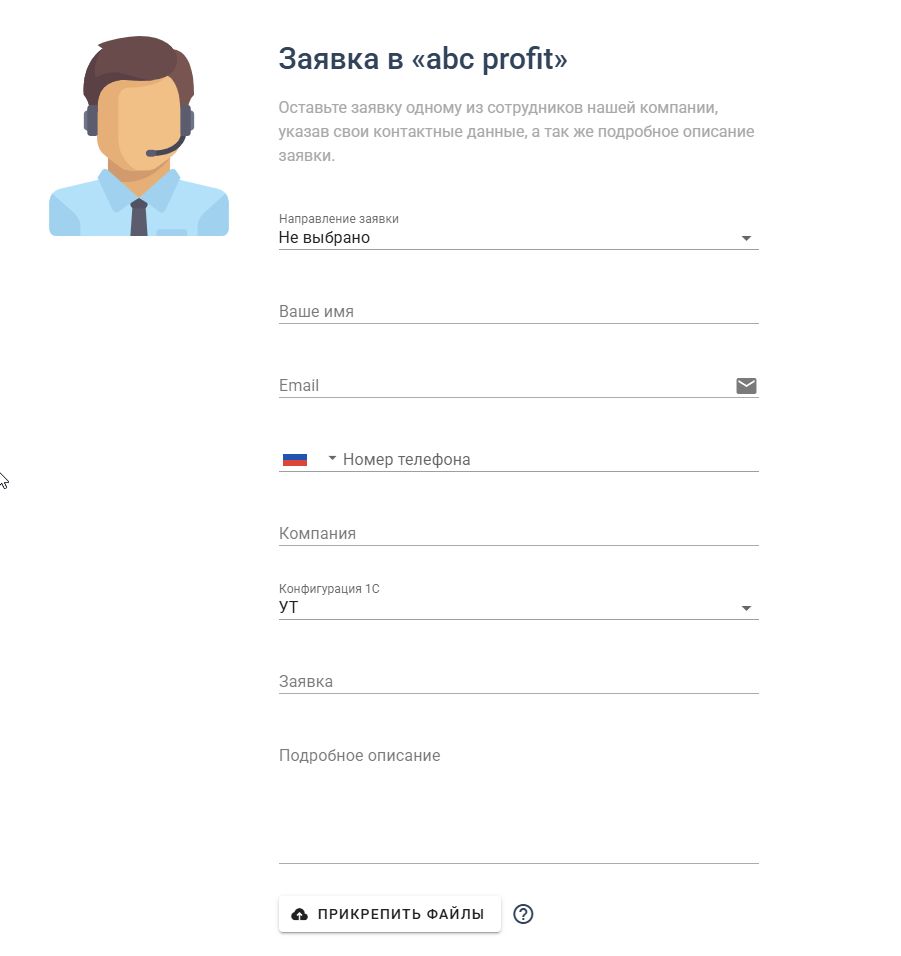The image size is (901, 956).
Task: Expand the Конфигурация 1С dropdown arrow
Action: tap(746, 609)
